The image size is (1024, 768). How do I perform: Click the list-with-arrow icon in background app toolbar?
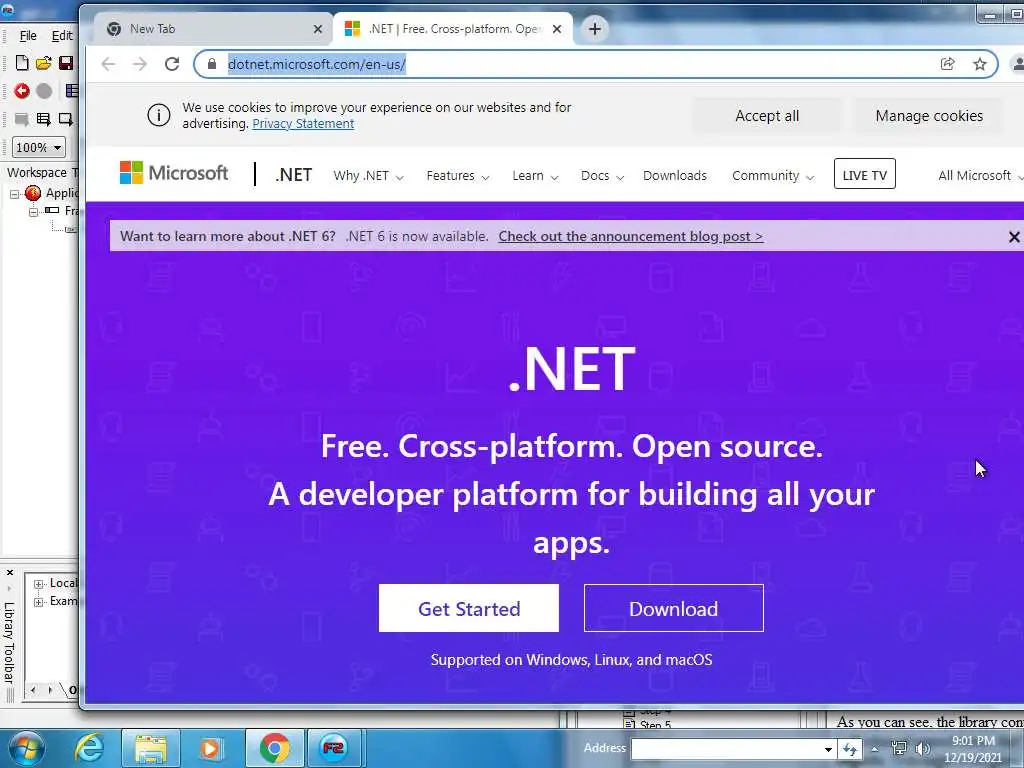click(44, 119)
